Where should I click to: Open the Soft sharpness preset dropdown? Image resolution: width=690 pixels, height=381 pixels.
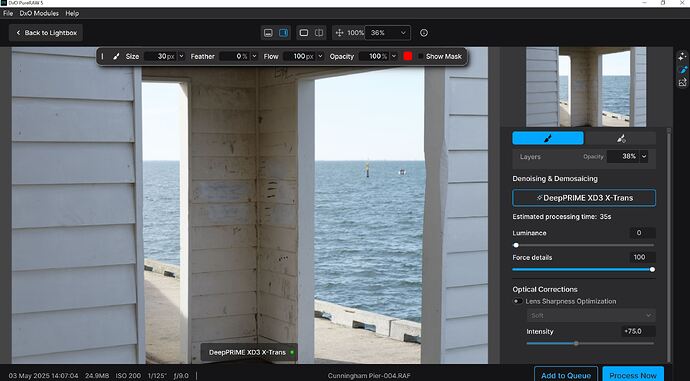pos(591,315)
